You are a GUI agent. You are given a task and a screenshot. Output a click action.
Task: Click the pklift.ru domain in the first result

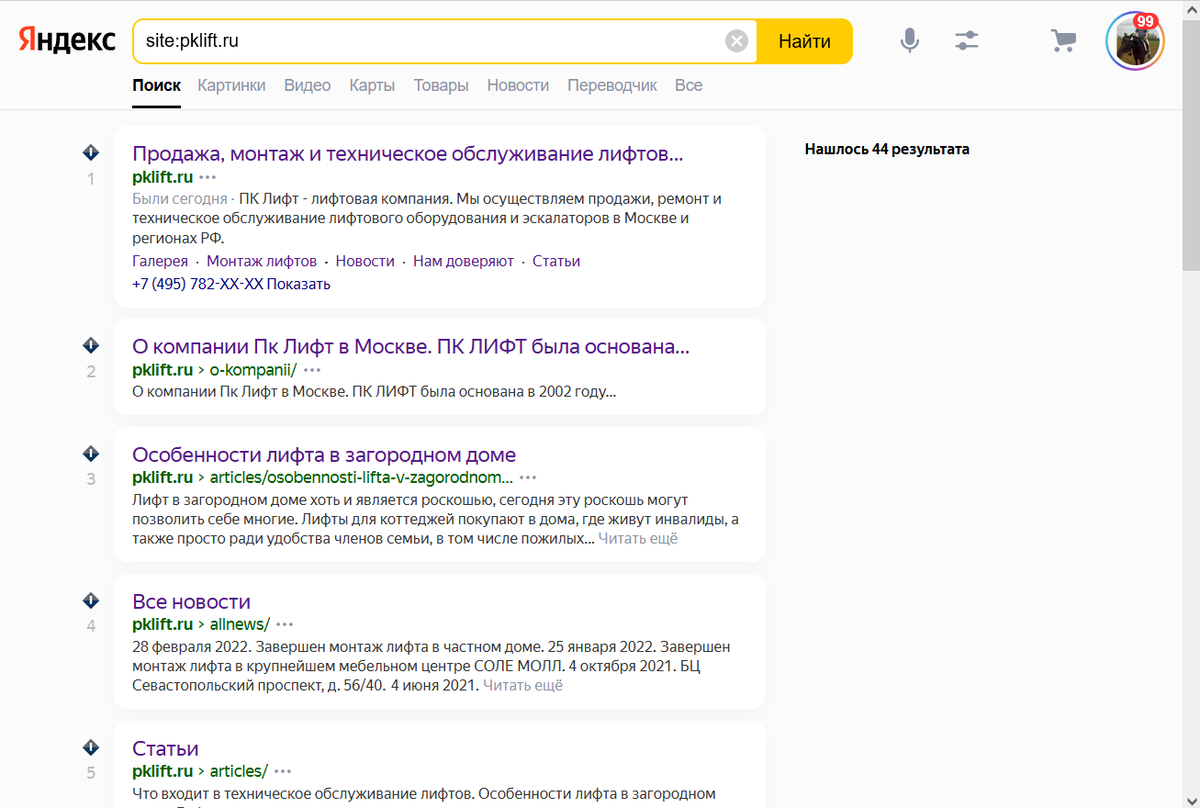tap(162, 177)
